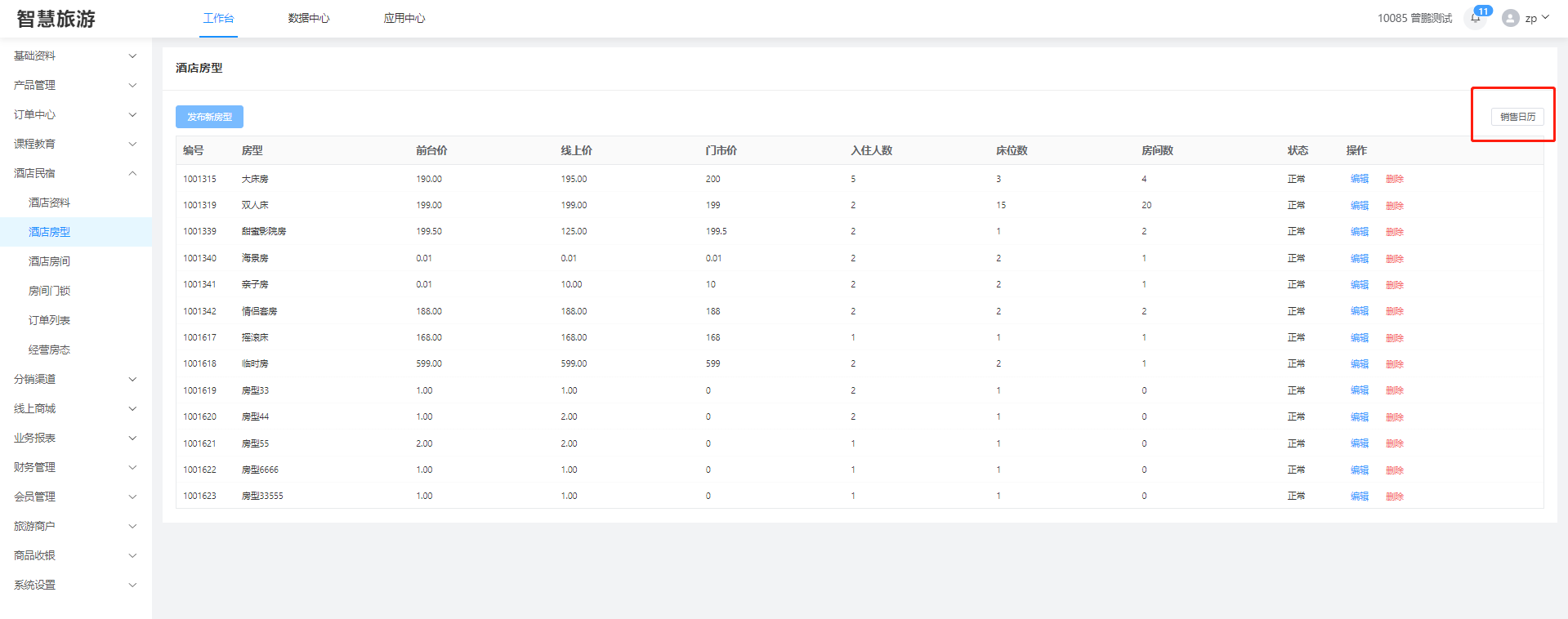This screenshot has height=619, width=1568.
Task: Switch to the 数据中心 tab
Action: [309, 18]
